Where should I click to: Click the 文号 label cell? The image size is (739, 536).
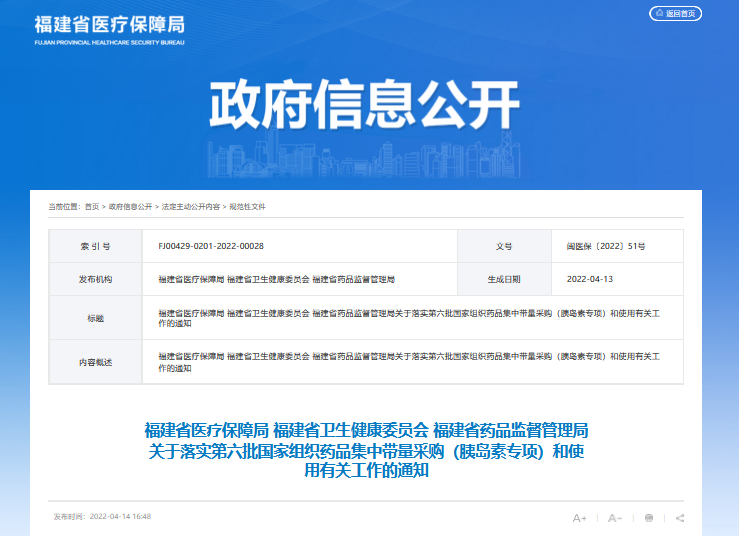click(x=504, y=246)
